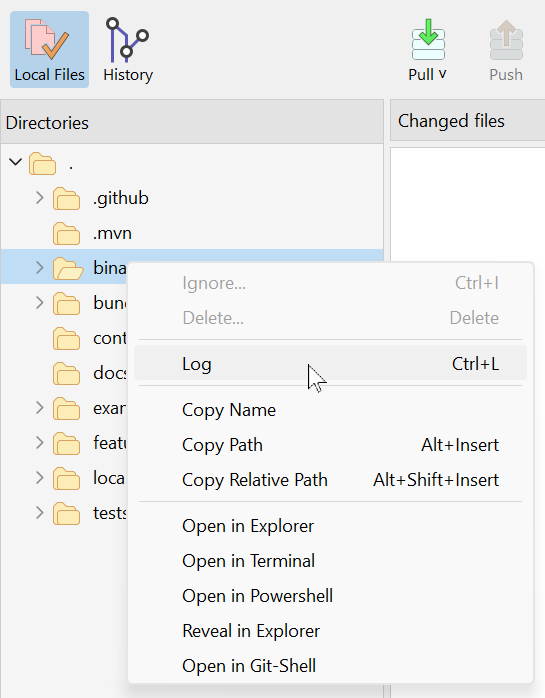Select the .mvn tree label
Viewport: 545px width, 698px height.
coord(112,234)
